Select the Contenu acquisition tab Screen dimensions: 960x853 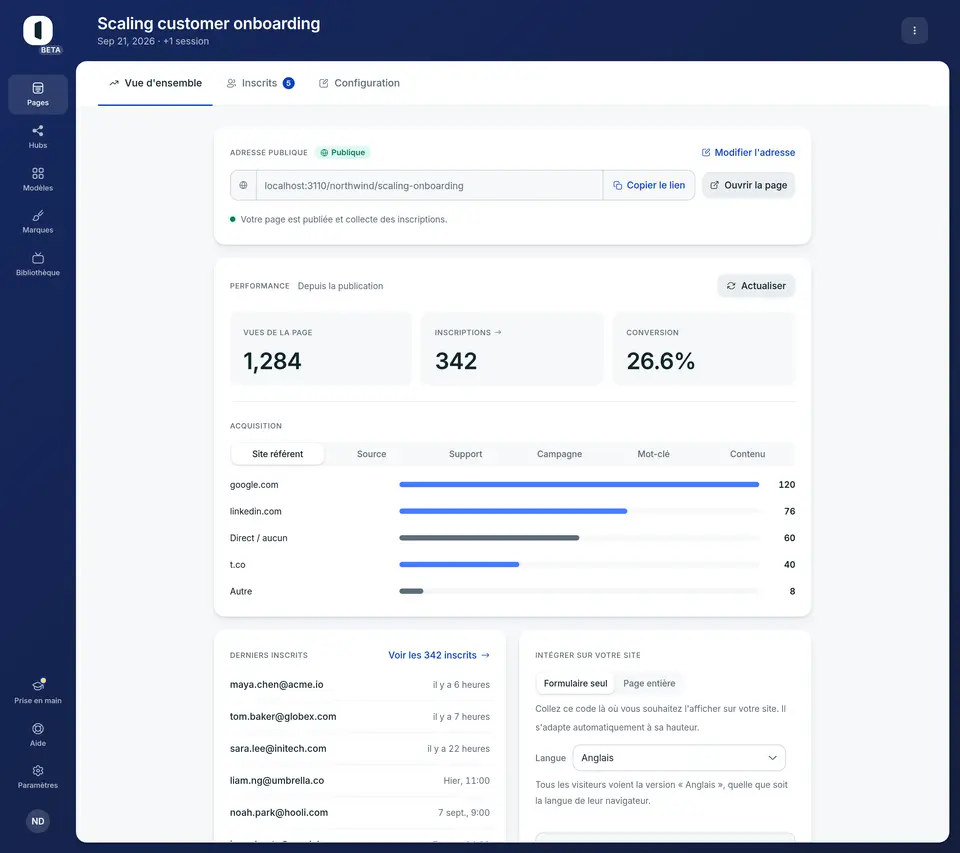[x=748, y=454]
